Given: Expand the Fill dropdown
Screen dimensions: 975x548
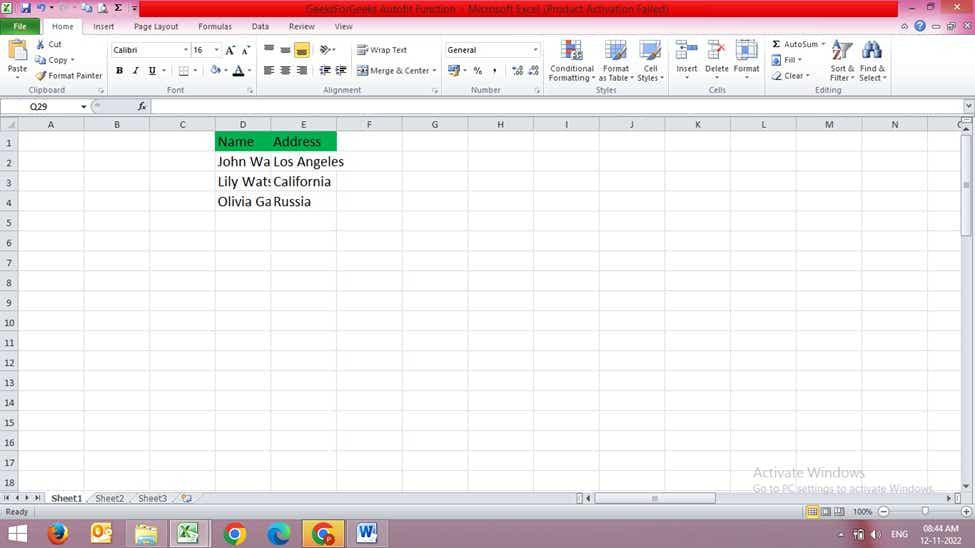Looking at the screenshot, I should coord(800,60).
